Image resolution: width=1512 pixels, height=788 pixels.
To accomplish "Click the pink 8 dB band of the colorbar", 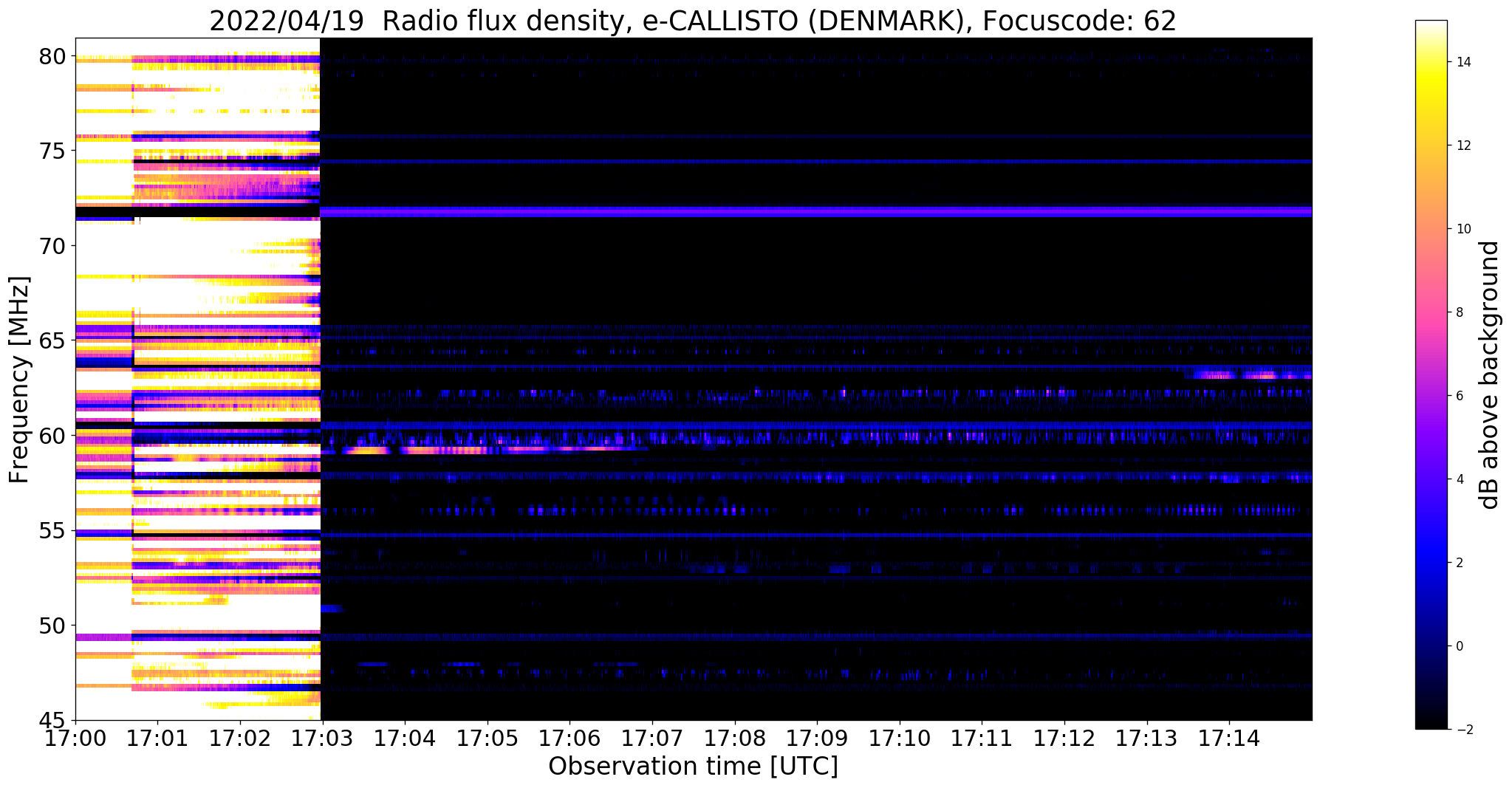I will coord(1431,312).
